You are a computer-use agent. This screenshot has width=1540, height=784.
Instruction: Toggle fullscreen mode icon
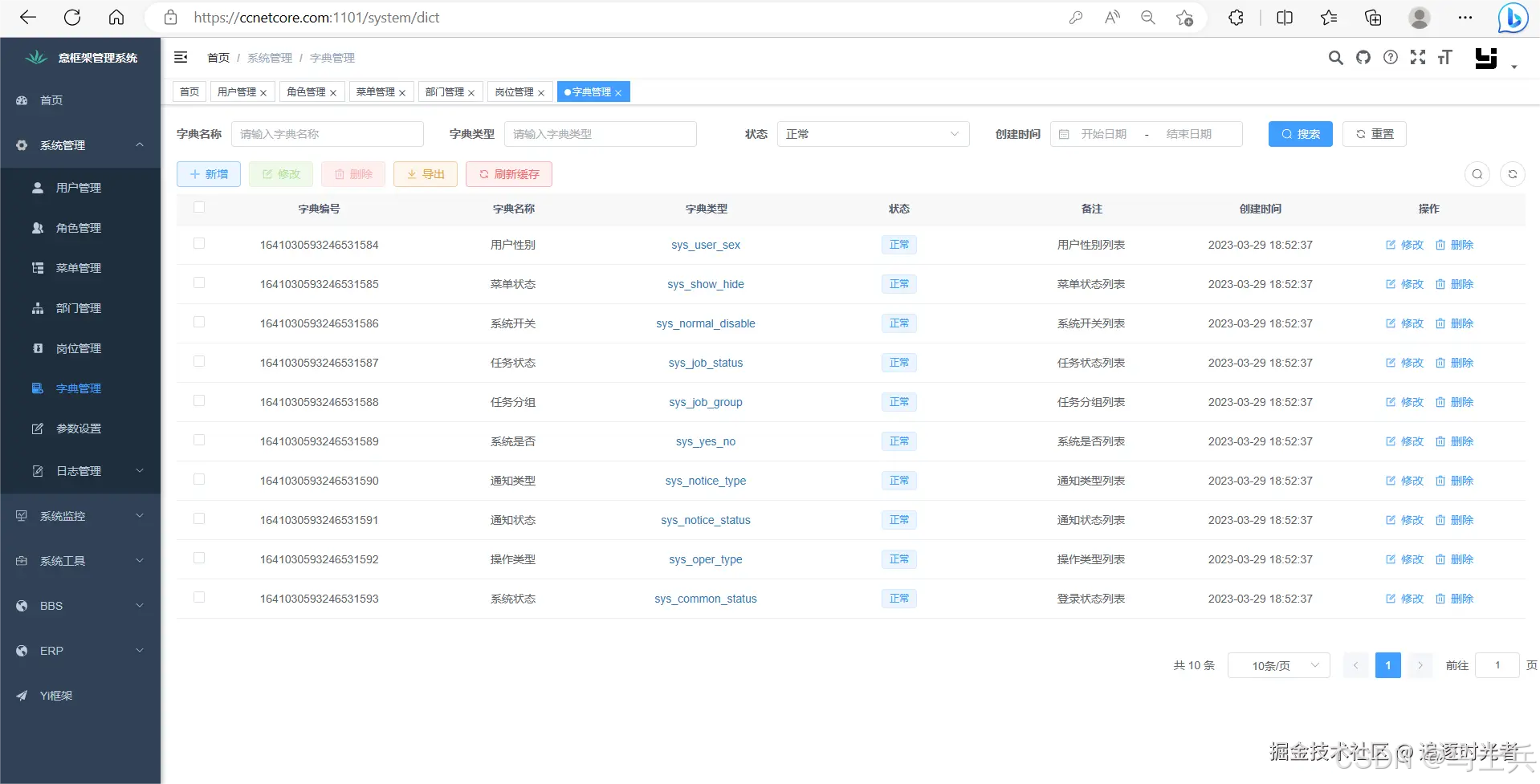coord(1418,57)
